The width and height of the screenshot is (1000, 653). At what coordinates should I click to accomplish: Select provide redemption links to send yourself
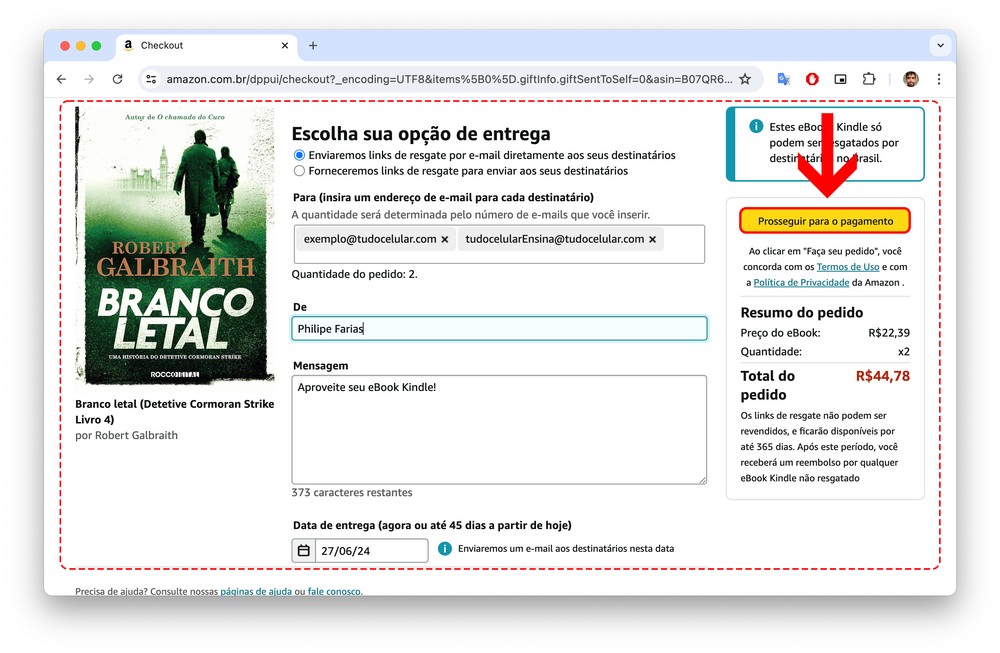299,171
